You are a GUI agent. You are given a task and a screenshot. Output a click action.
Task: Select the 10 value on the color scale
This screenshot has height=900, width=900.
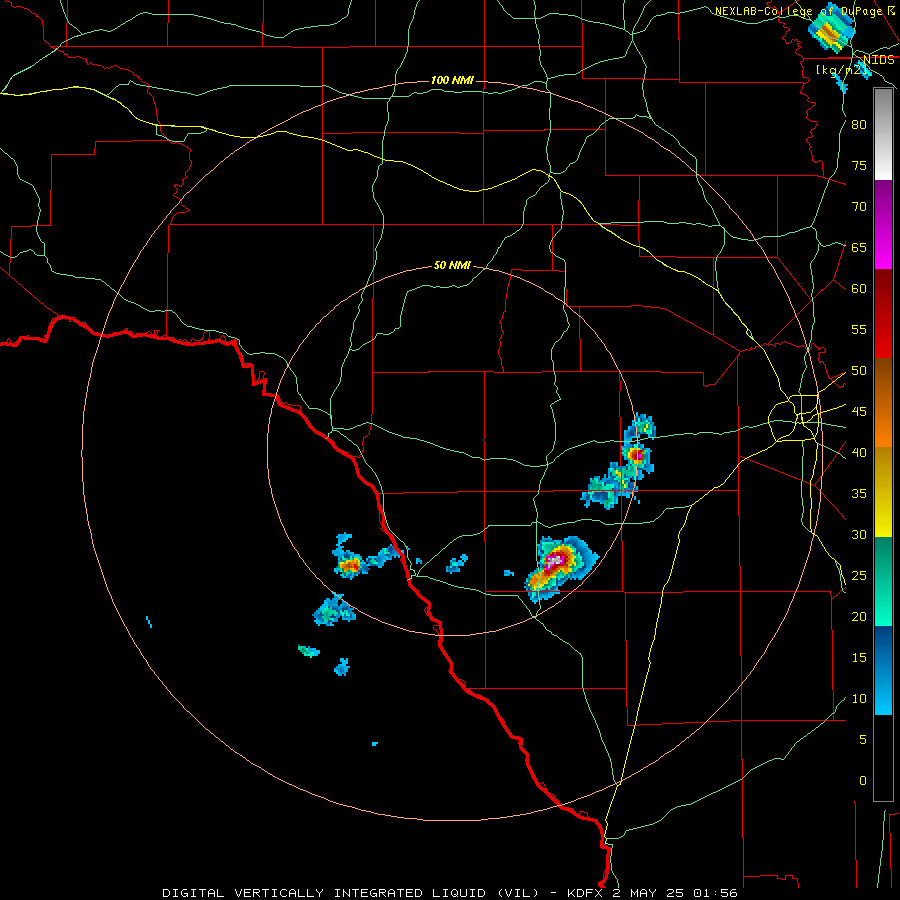(859, 699)
